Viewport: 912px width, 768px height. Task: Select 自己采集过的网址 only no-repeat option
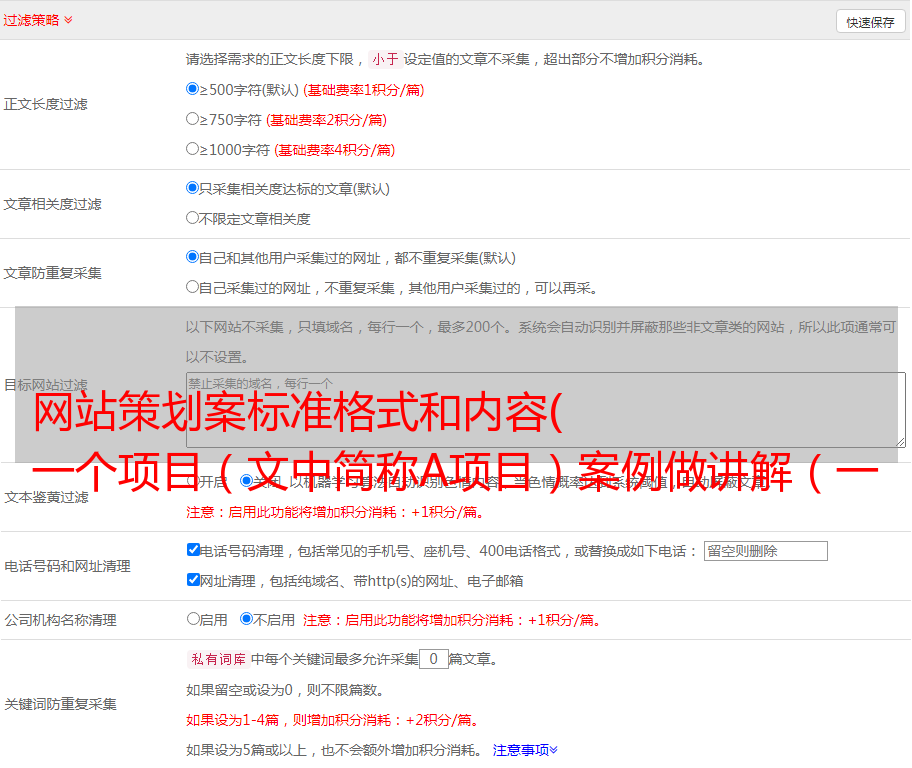click(x=193, y=287)
